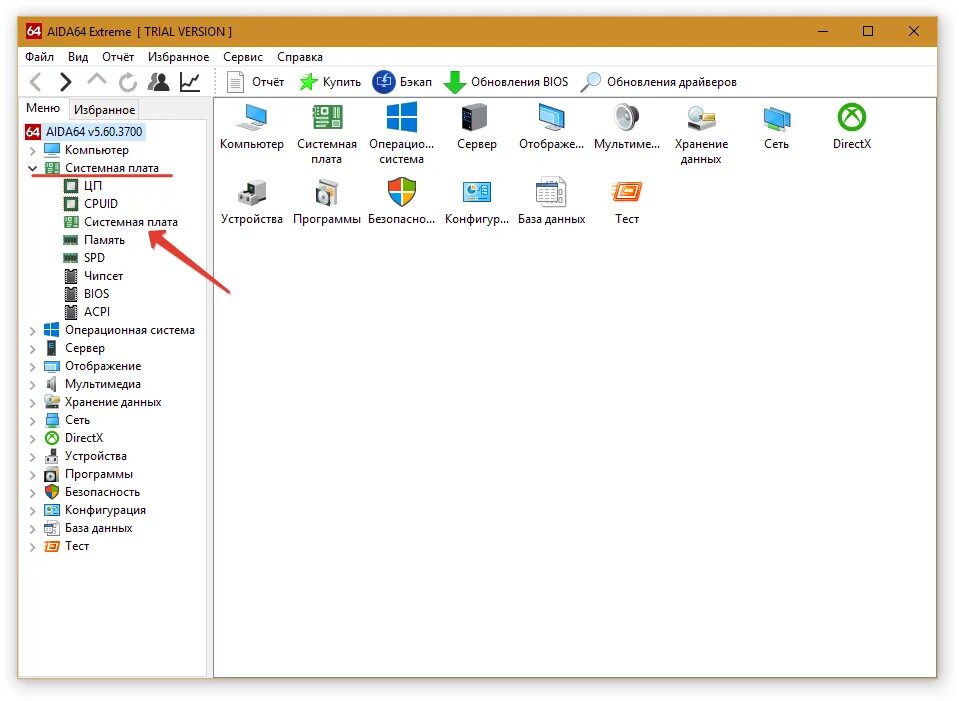Open the Мультимедиа speaker icon in the right pane
This screenshot has height=701, width=959.
click(627, 127)
